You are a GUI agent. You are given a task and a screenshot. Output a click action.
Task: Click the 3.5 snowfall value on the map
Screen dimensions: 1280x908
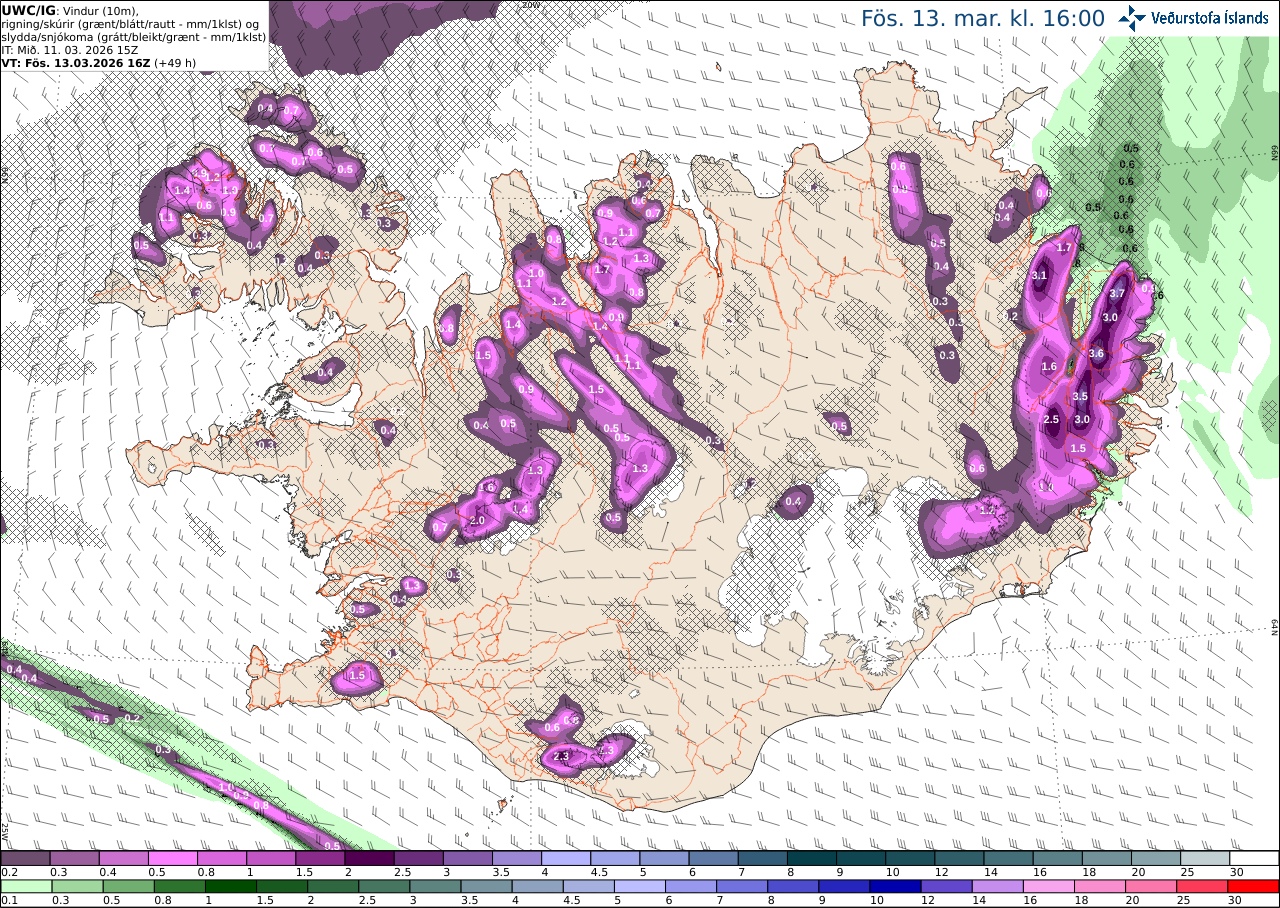point(1080,397)
